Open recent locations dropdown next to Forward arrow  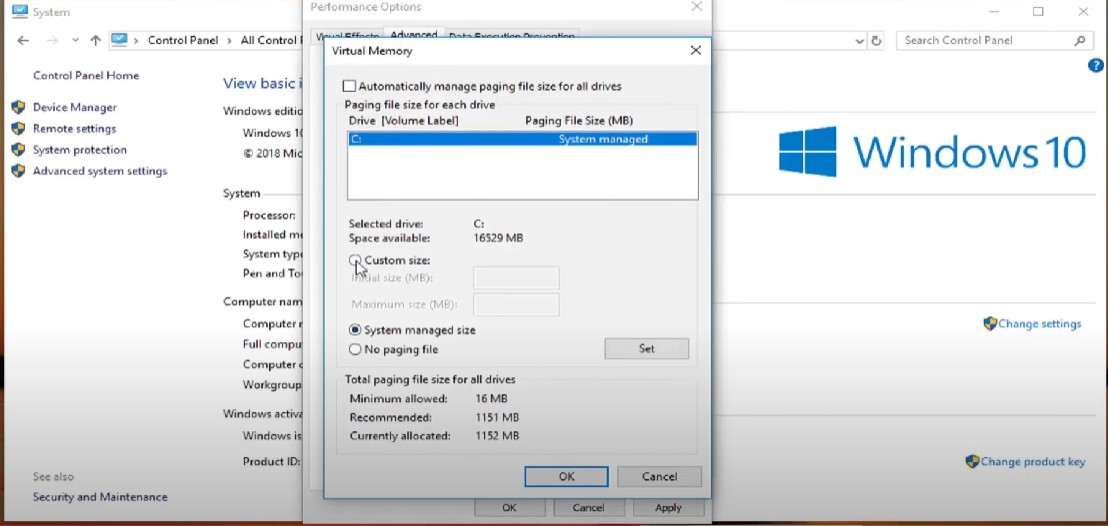pos(75,41)
